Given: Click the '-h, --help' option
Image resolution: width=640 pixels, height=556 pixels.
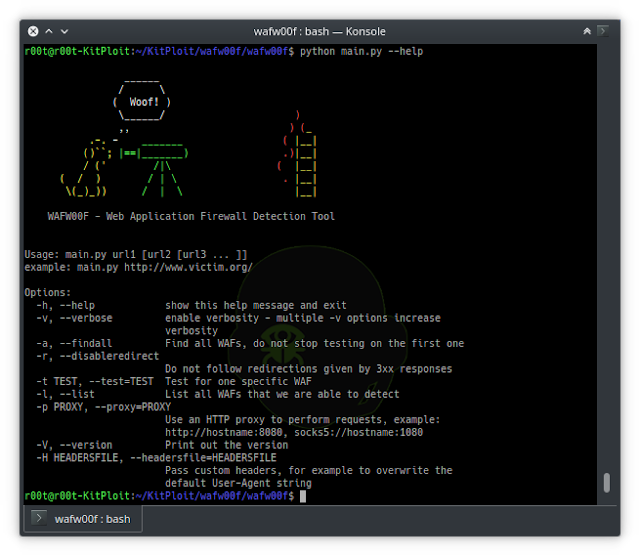Looking at the screenshot, I should coord(65,305).
